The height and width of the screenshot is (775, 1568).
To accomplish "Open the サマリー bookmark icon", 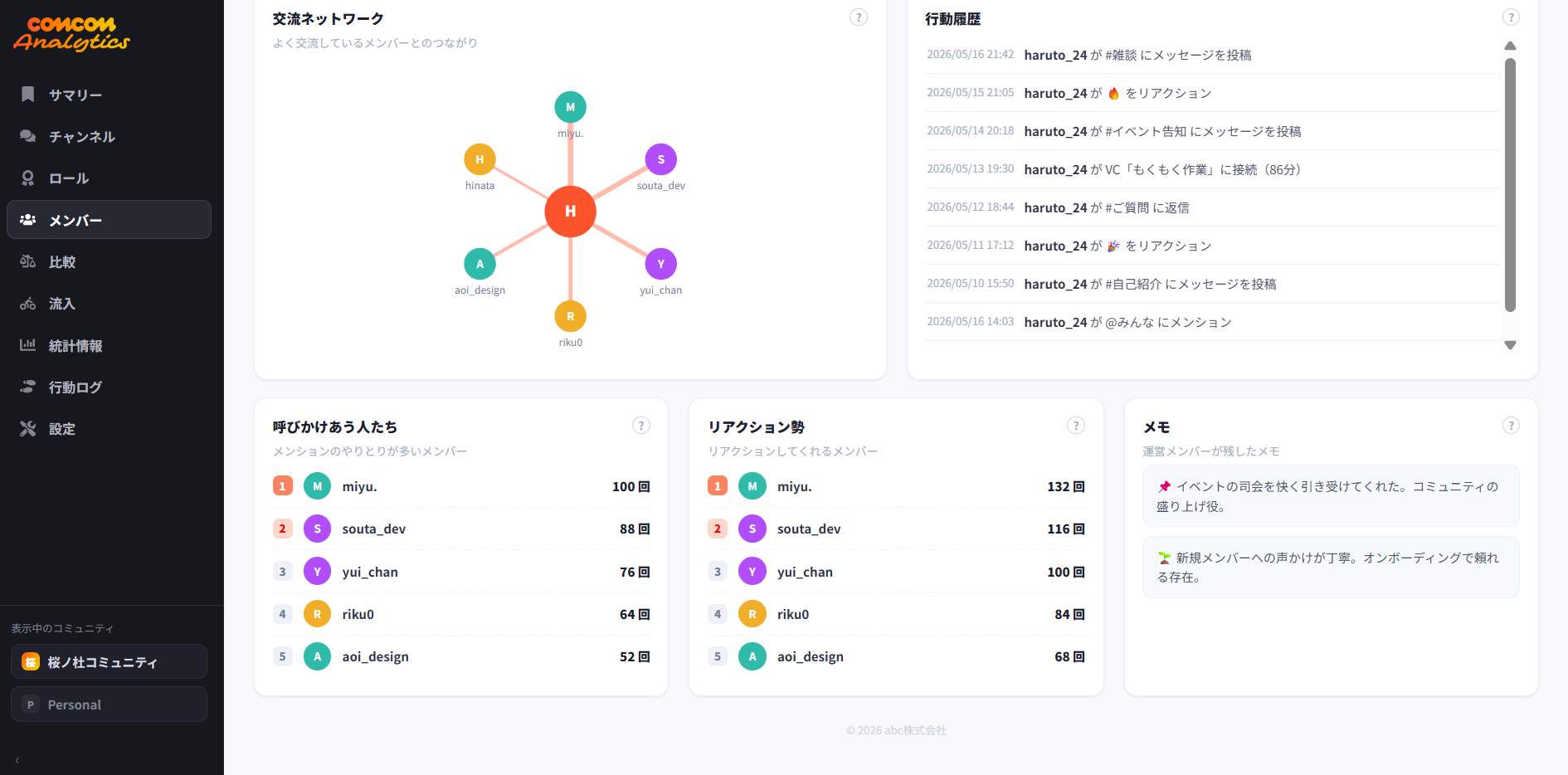I will [x=27, y=95].
